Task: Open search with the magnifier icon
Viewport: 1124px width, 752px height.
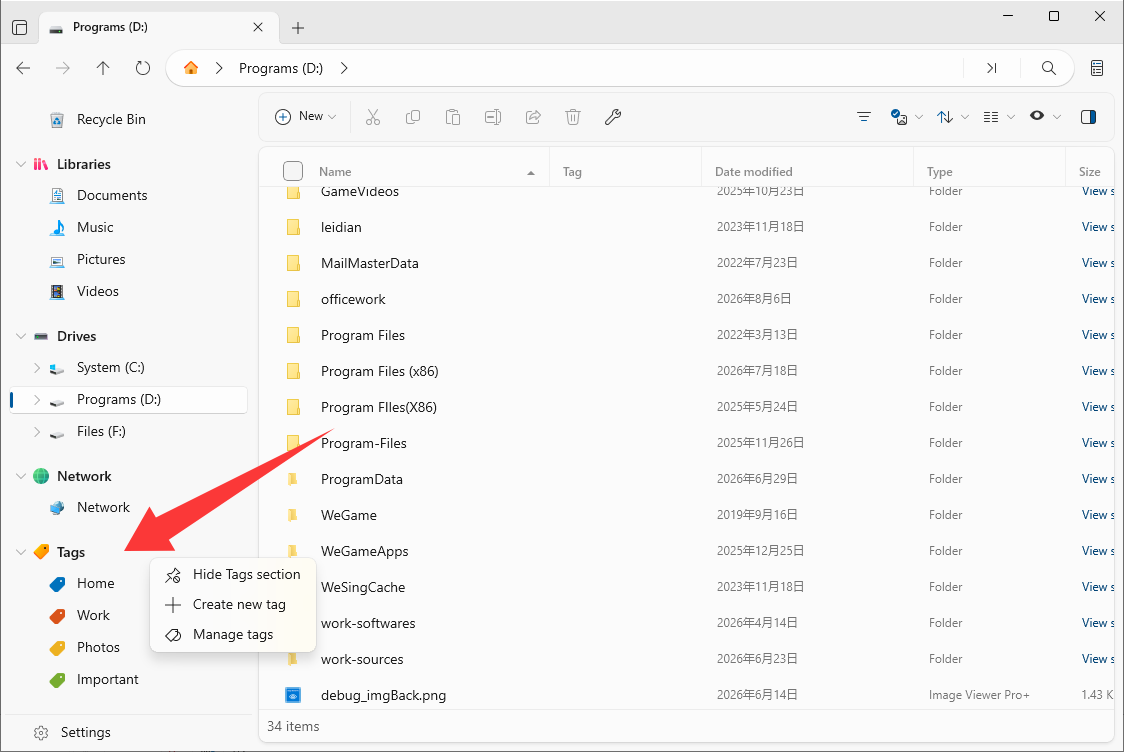Action: [x=1049, y=68]
